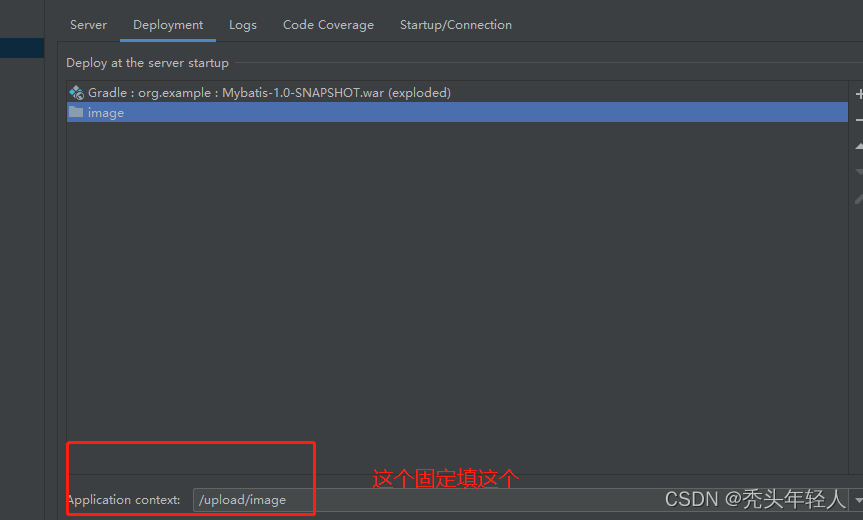Remove selected deployment with minus icon
Screen dimensions: 863x520
[x=859, y=120]
